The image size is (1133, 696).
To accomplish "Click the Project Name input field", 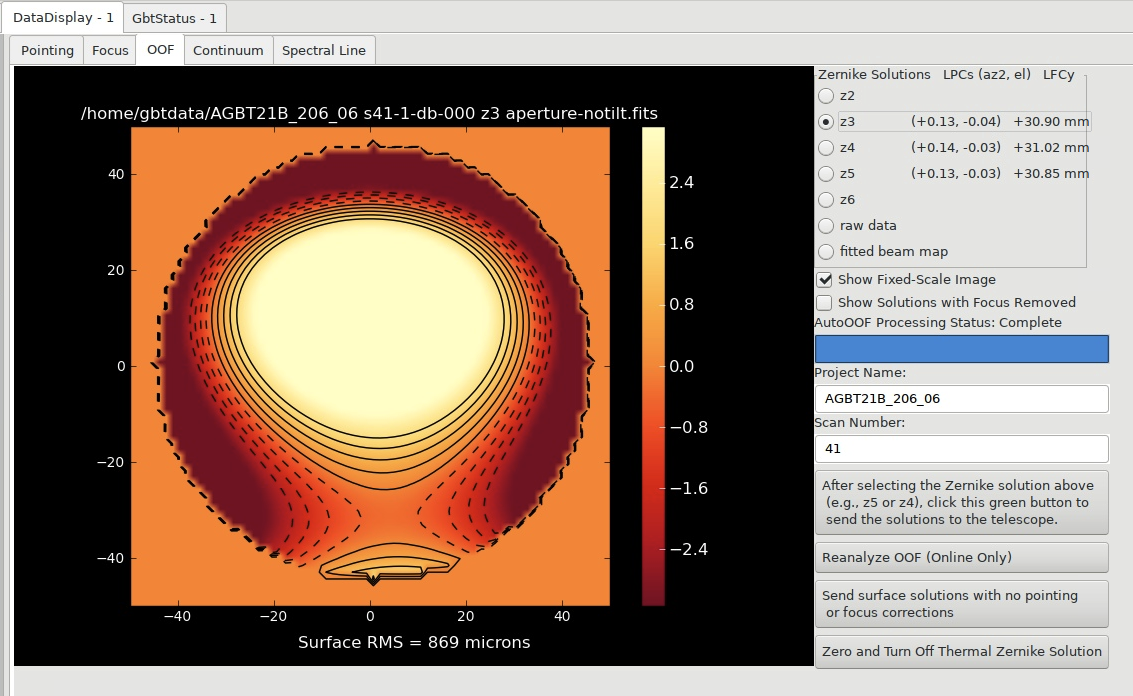I will pos(962,399).
